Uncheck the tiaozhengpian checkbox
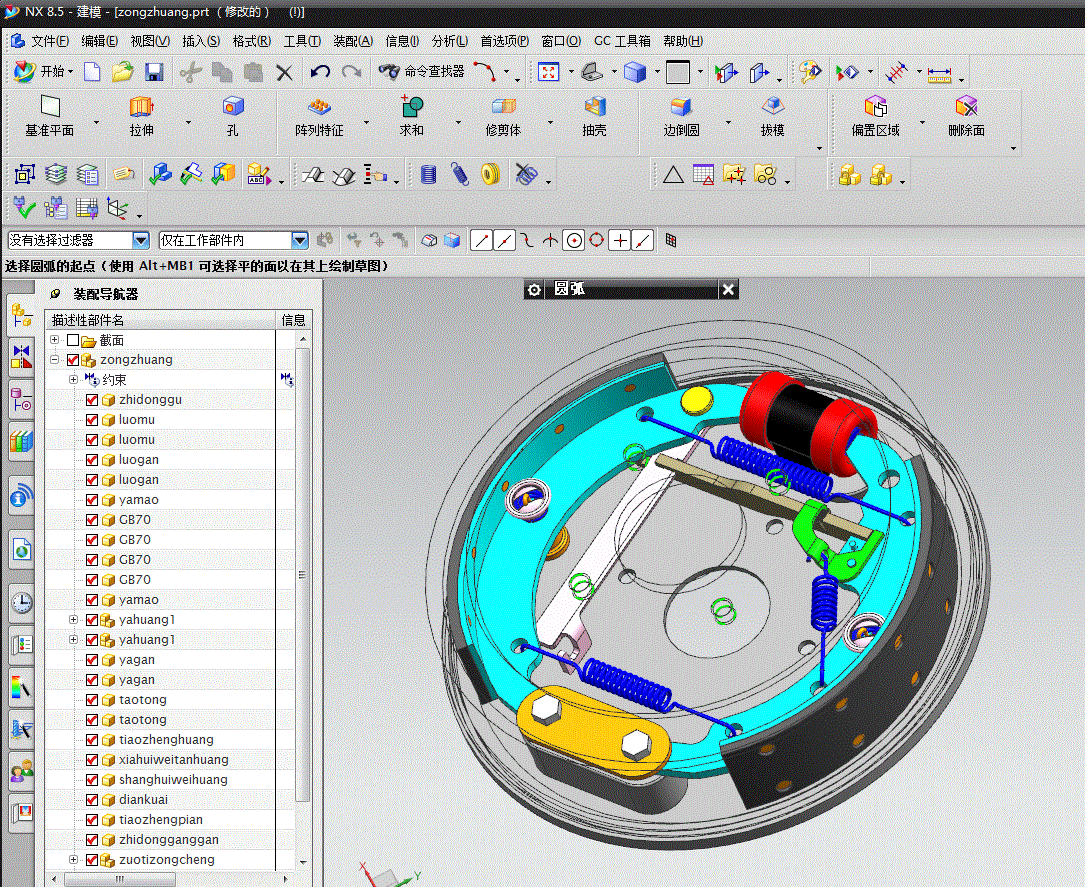The image size is (1085, 887). point(91,820)
